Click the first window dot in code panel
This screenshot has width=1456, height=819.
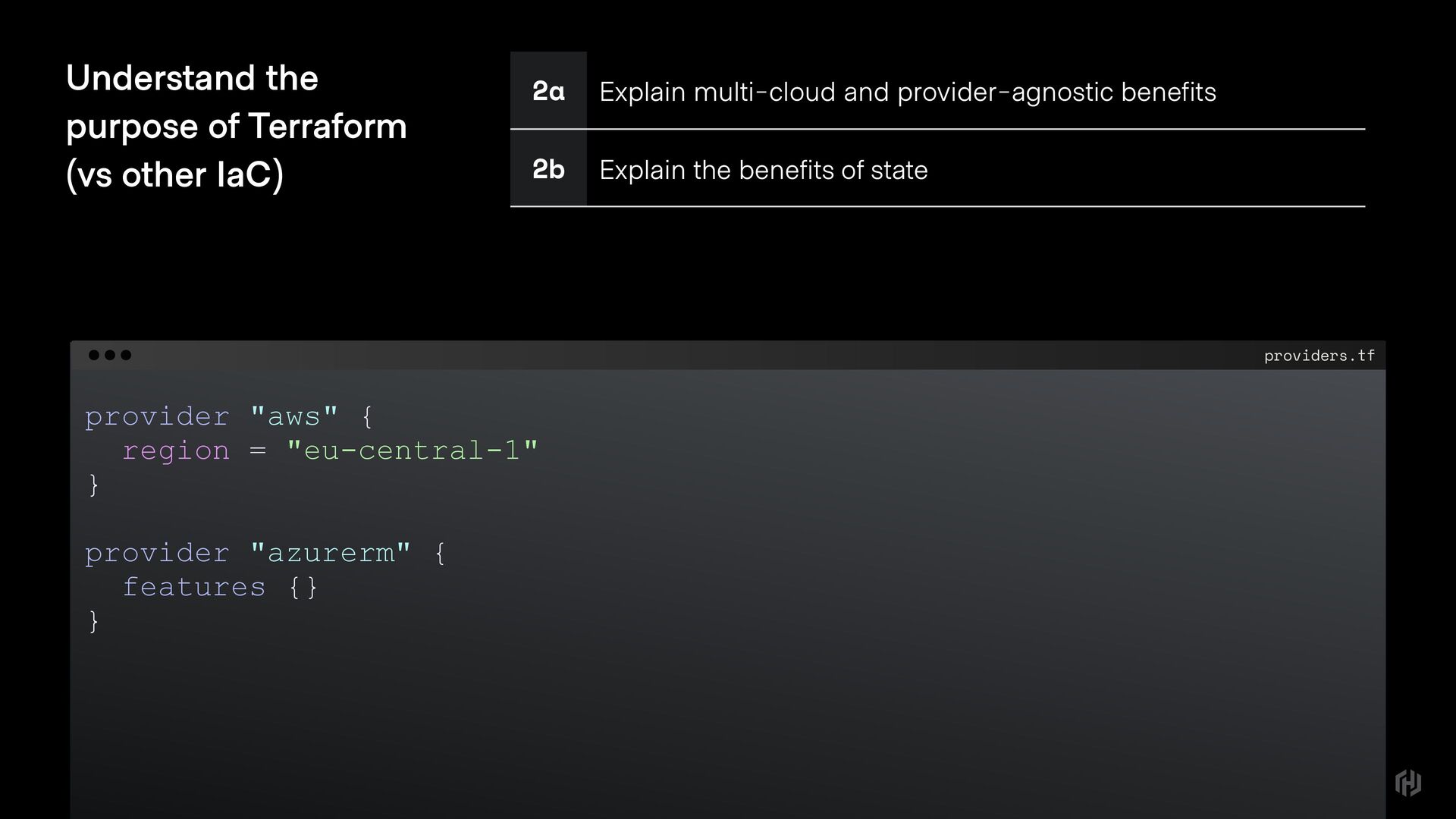[94, 355]
